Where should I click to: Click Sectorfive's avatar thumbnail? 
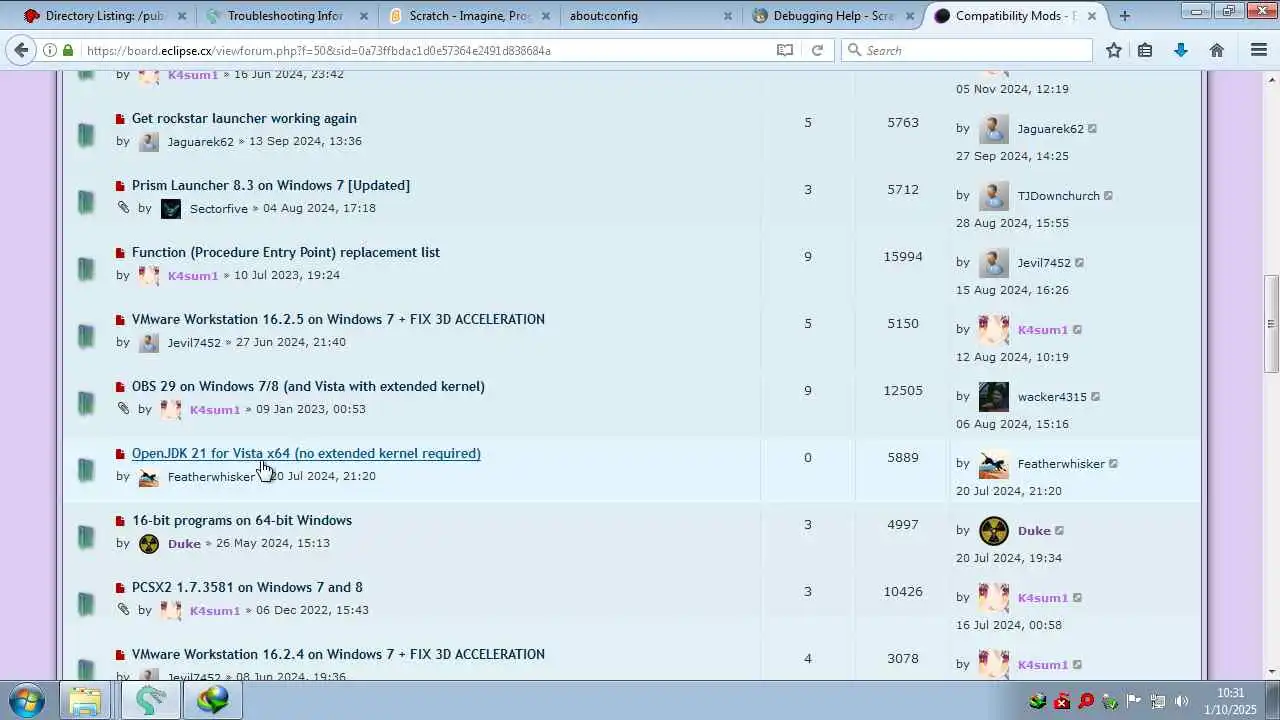pyautogui.click(x=171, y=208)
